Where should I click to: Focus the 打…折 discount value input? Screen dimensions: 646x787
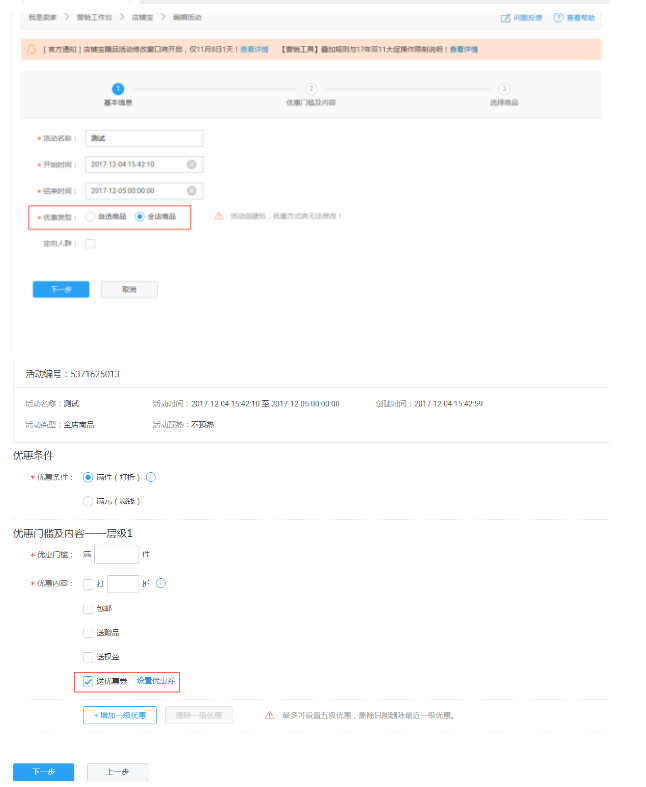click(123, 584)
